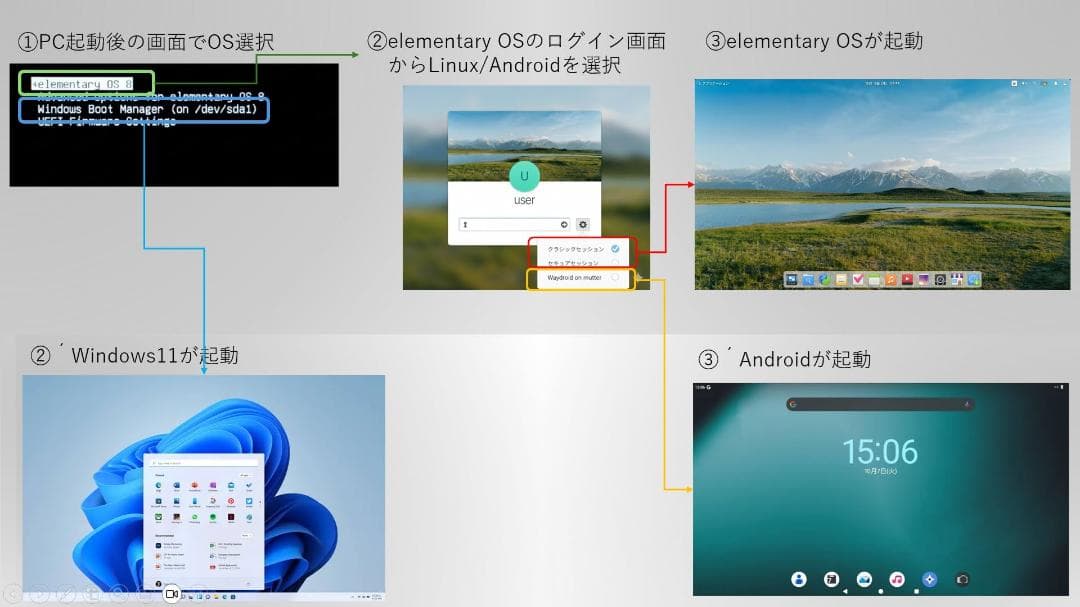1080x607 pixels.
Task: Tap the Android recents square button
Action: tap(916, 591)
